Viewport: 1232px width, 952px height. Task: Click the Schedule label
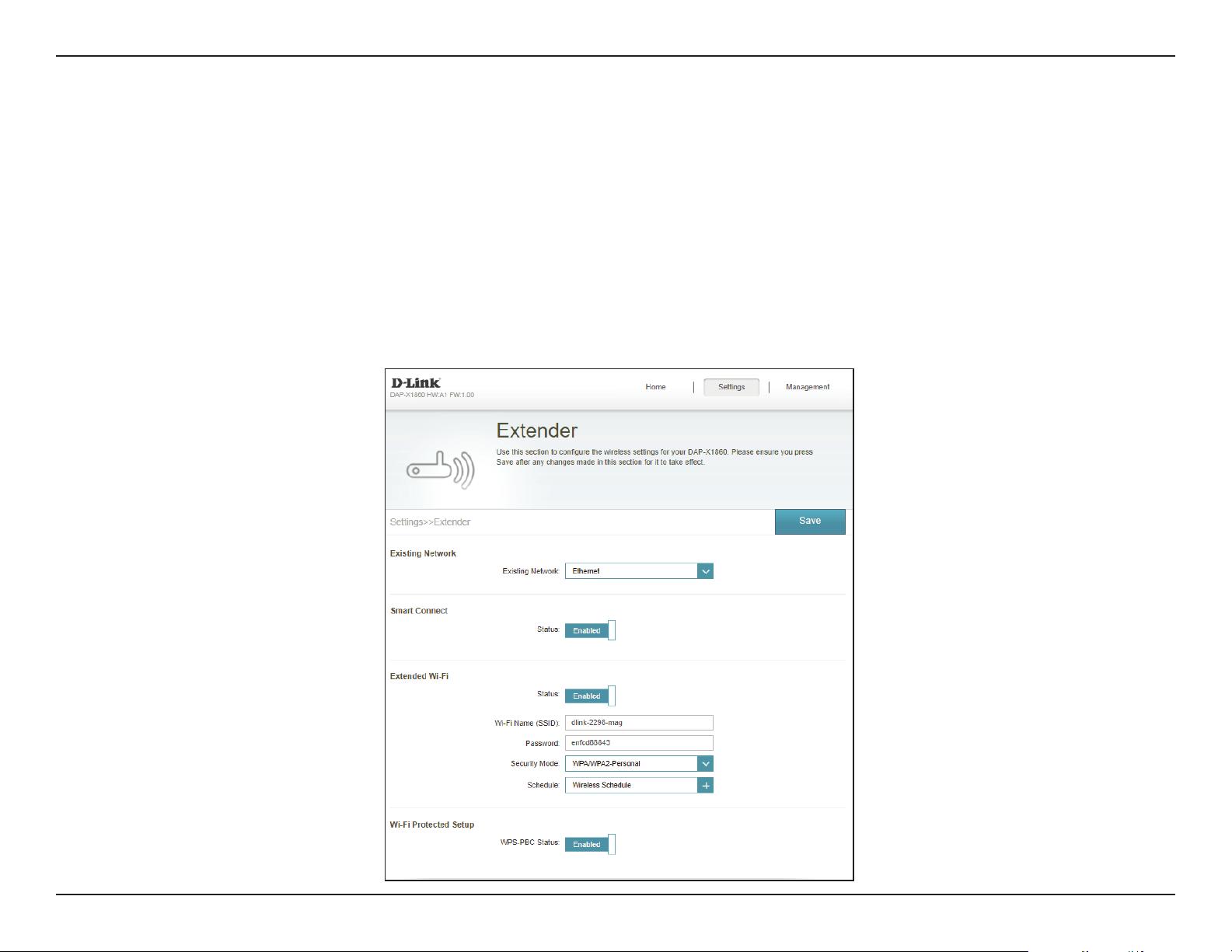tap(543, 785)
